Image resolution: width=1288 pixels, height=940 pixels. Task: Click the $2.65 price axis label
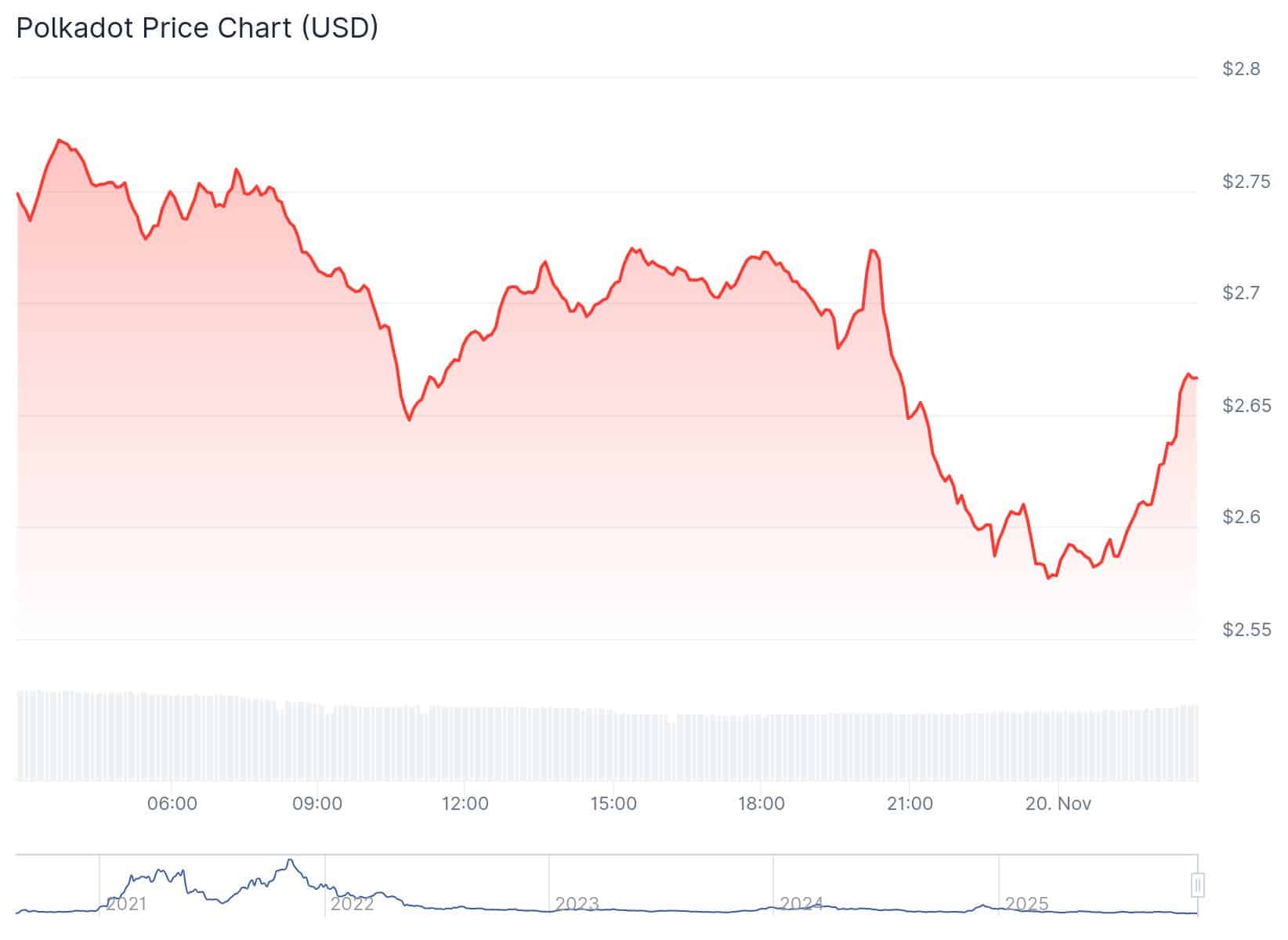1246,406
